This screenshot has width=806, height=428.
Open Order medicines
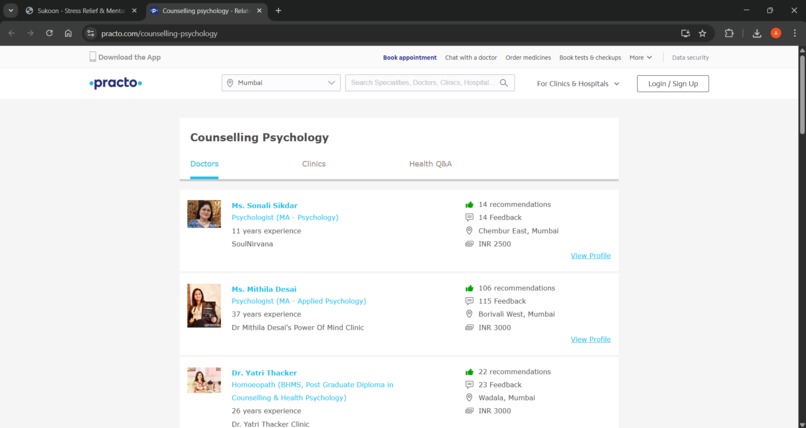[x=528, y=58]
